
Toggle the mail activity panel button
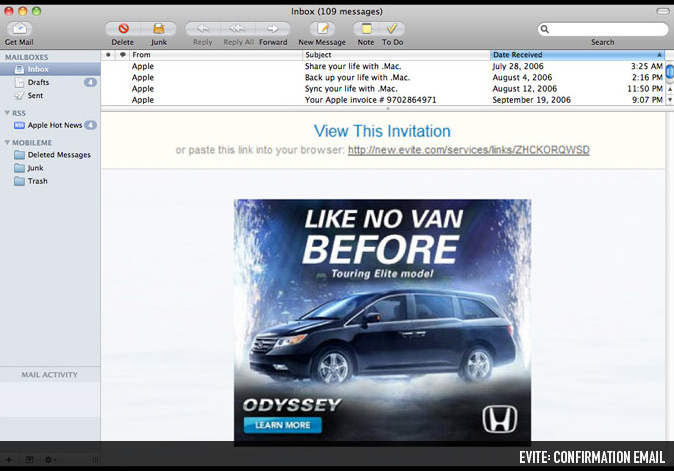[29, 459]
